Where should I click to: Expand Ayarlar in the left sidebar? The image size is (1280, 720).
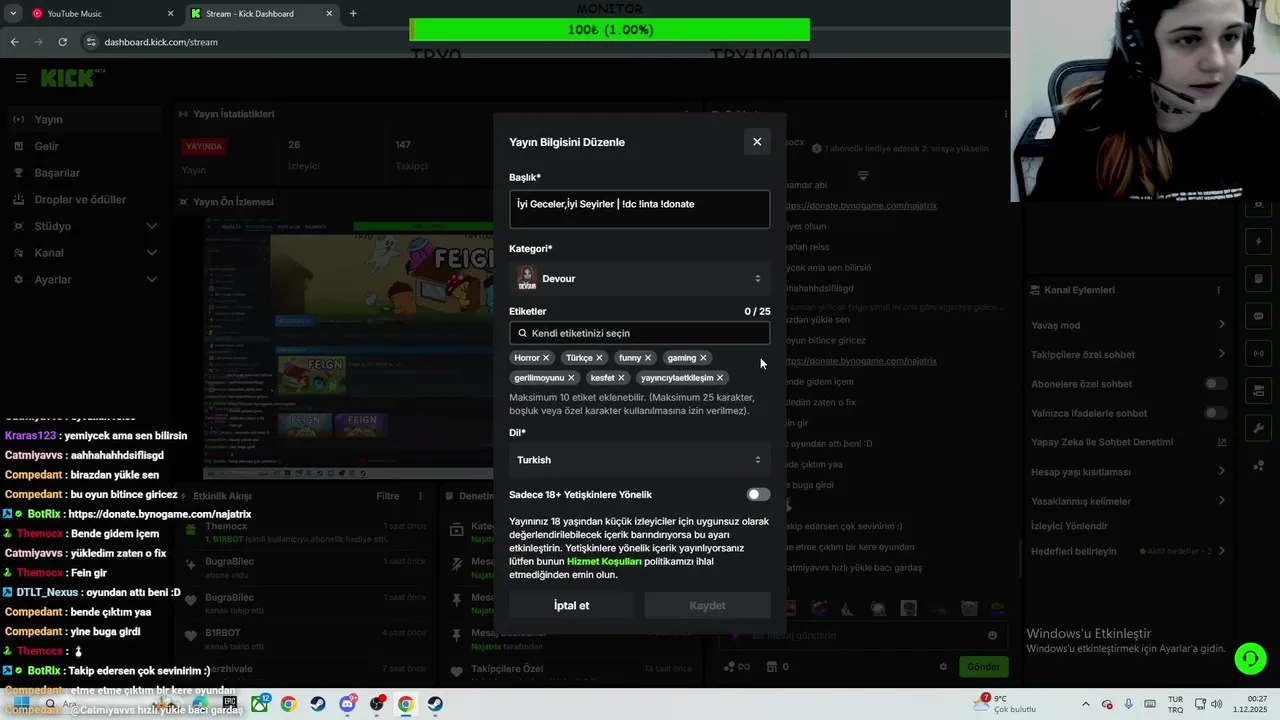click(84, 280)
